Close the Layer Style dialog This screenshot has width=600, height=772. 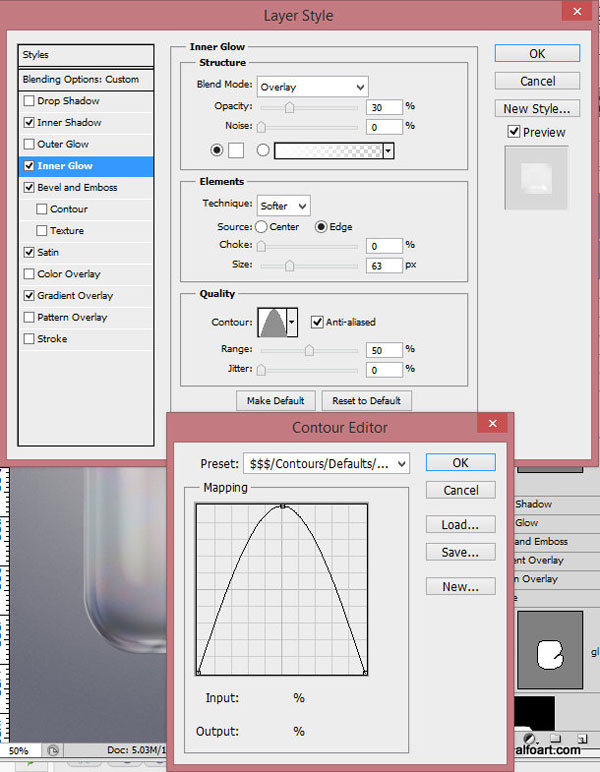577,11
